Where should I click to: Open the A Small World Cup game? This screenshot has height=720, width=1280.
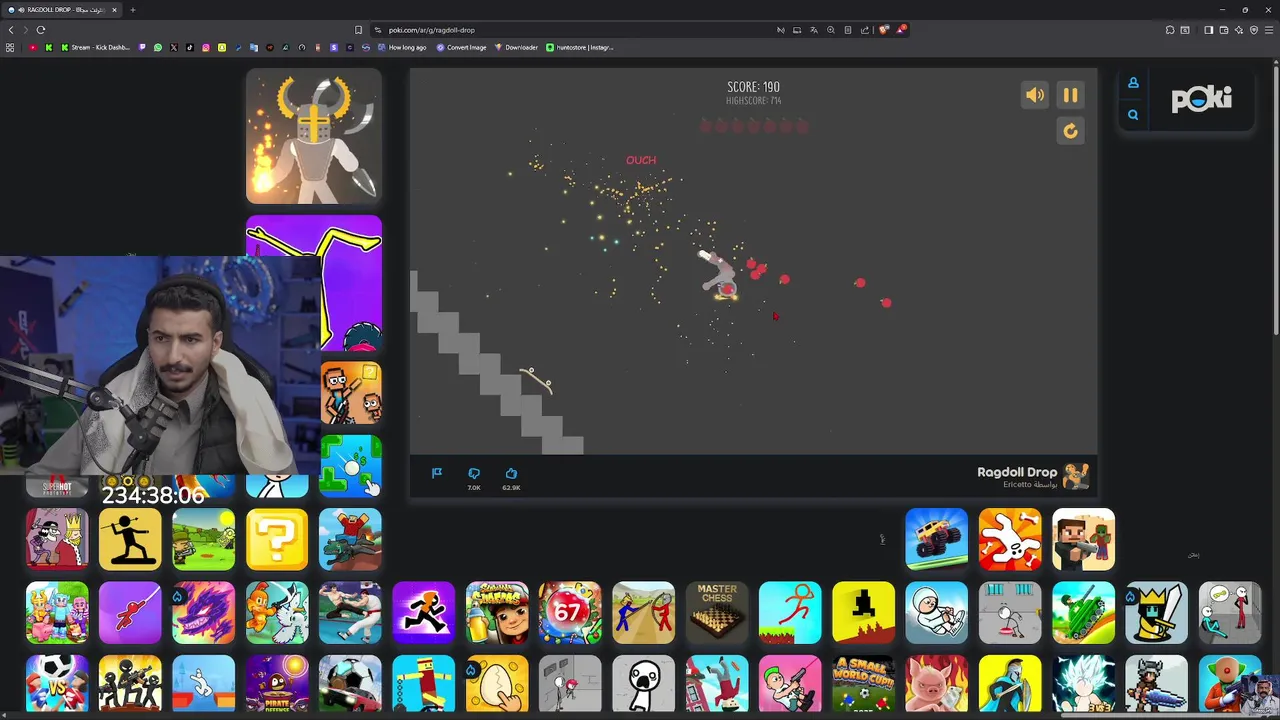tap(864, 685)
